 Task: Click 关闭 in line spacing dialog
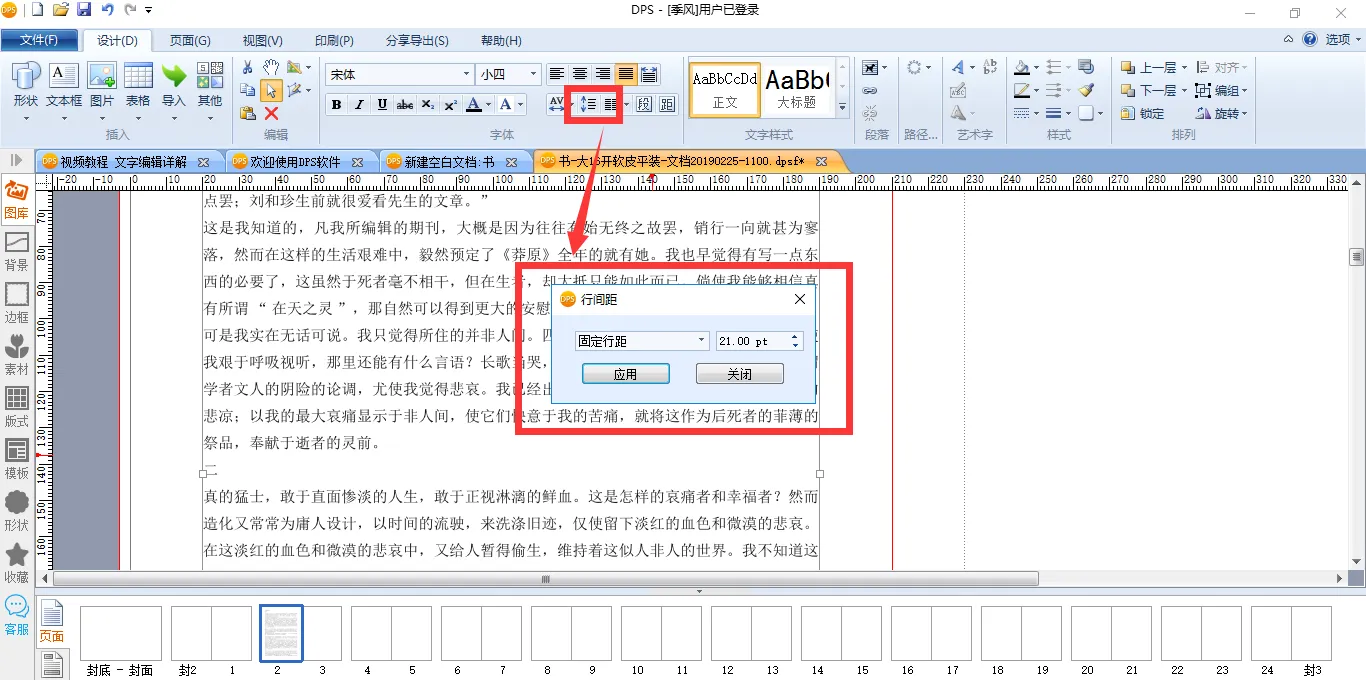[739, 374]
